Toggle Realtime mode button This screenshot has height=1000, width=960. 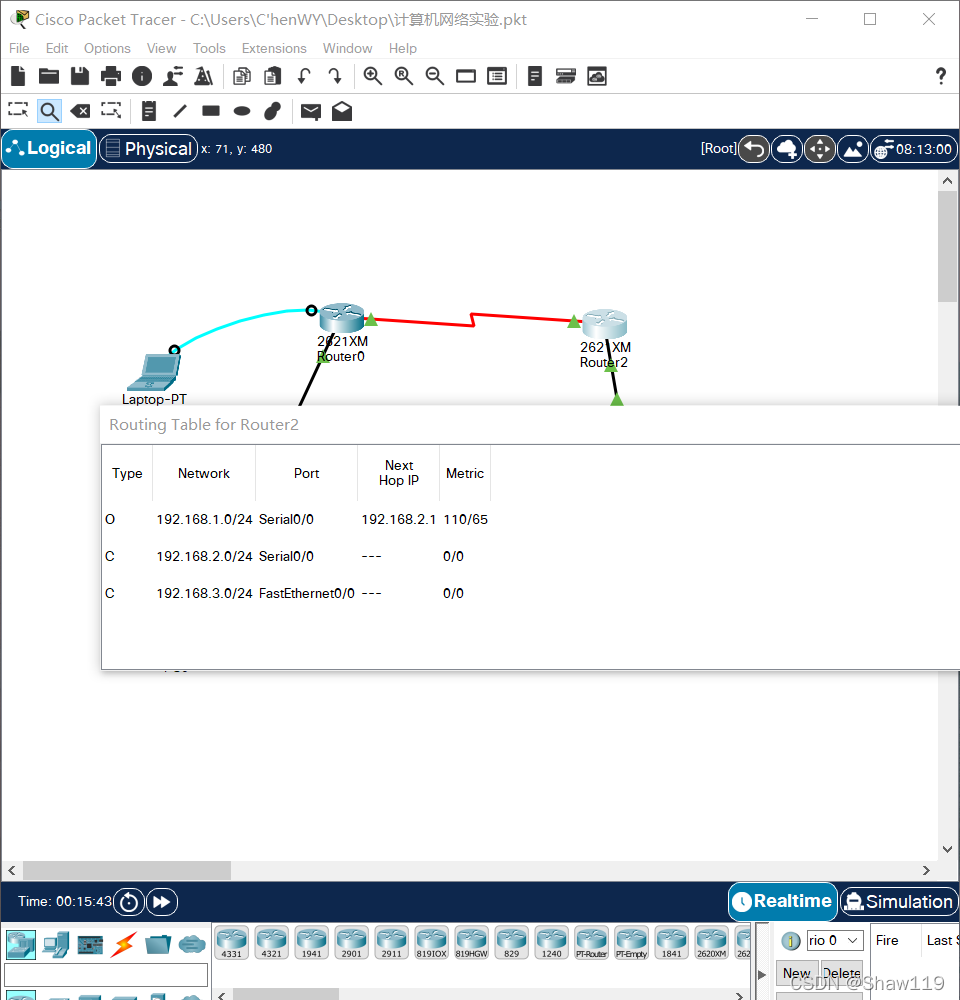pos(782,902)
